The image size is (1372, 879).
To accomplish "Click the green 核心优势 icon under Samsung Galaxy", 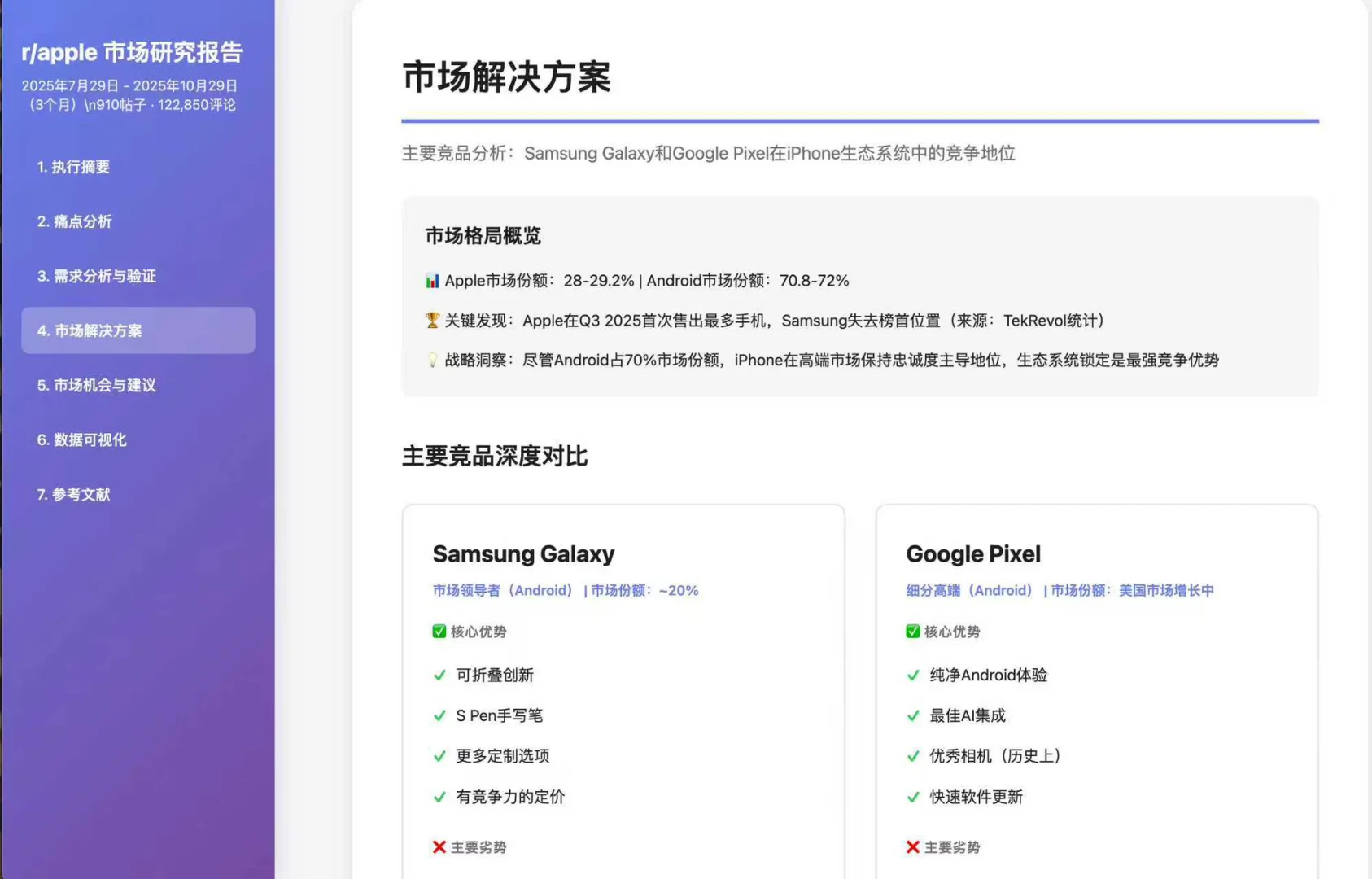I will [438, 631].
